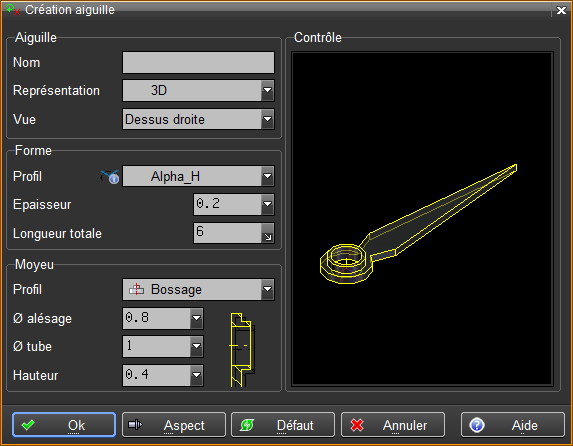573x446 pixels.
Task: Click the Aspect button icon
Action: click(x=135, y=424)
